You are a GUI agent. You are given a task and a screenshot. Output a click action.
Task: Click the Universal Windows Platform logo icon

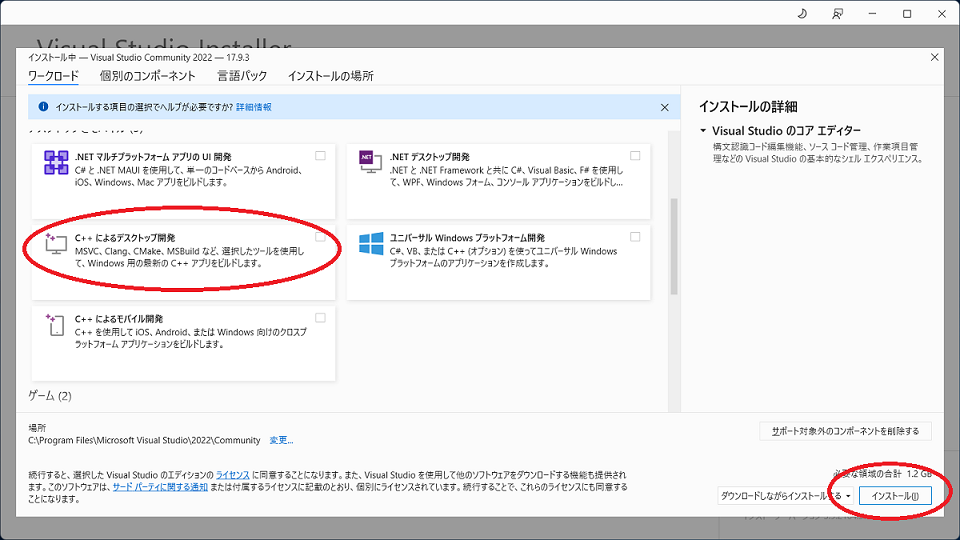coord(371,244)
